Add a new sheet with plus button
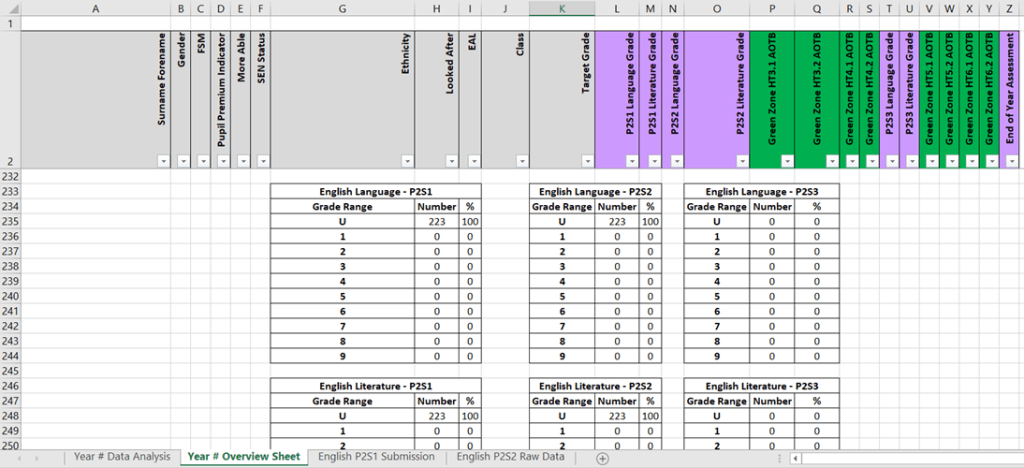Screen dimensions: 1024x468 pyautogui.click(x=602, y=457)
